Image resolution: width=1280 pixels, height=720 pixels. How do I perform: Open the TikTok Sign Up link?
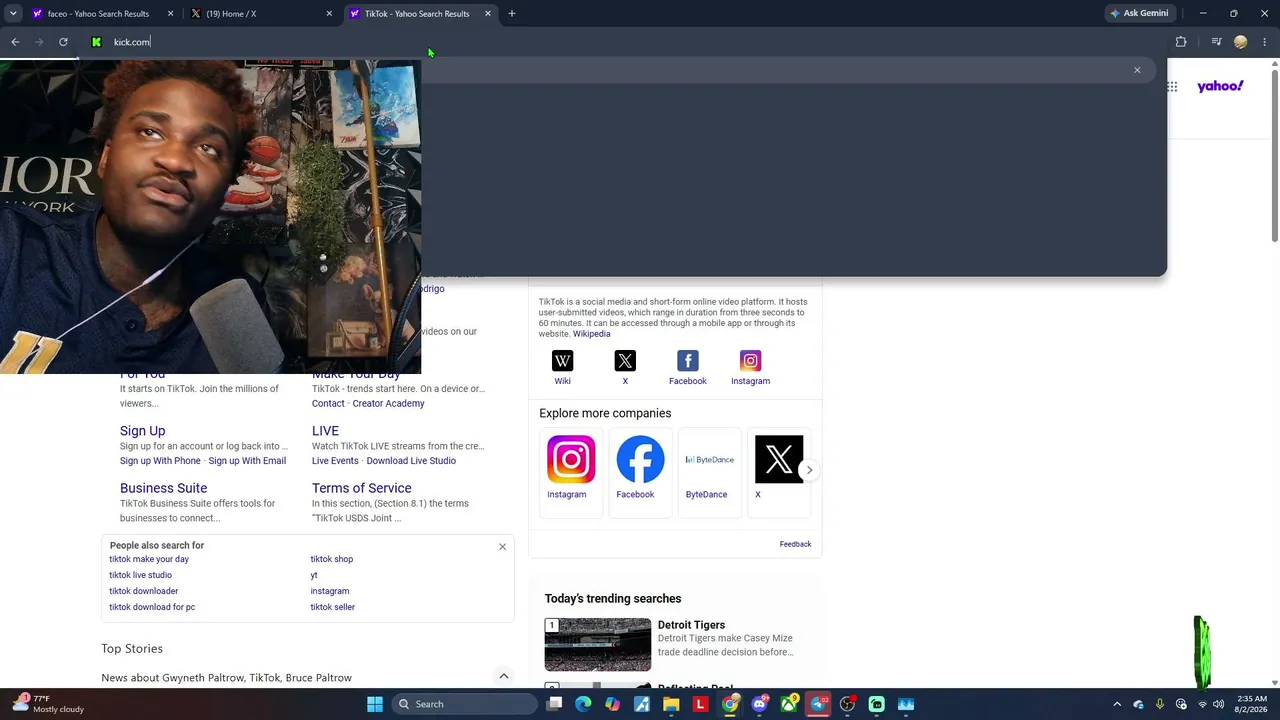point(143,431)
